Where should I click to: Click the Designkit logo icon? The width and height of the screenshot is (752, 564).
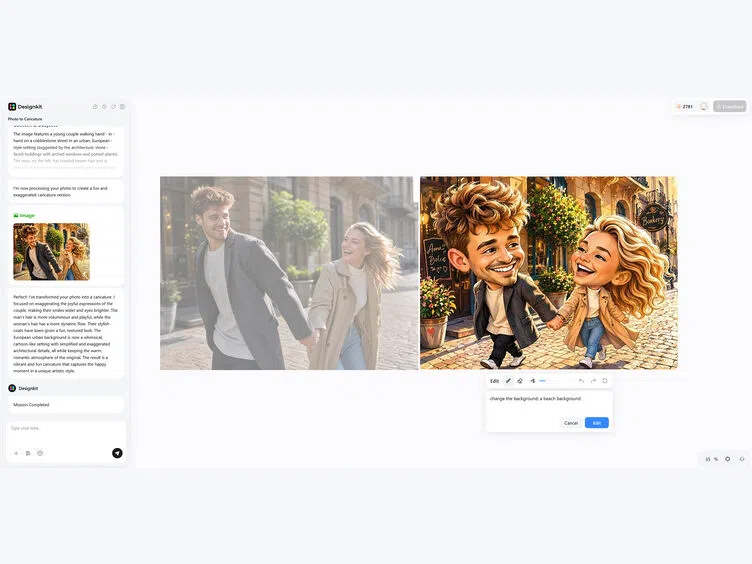point(12,106)
